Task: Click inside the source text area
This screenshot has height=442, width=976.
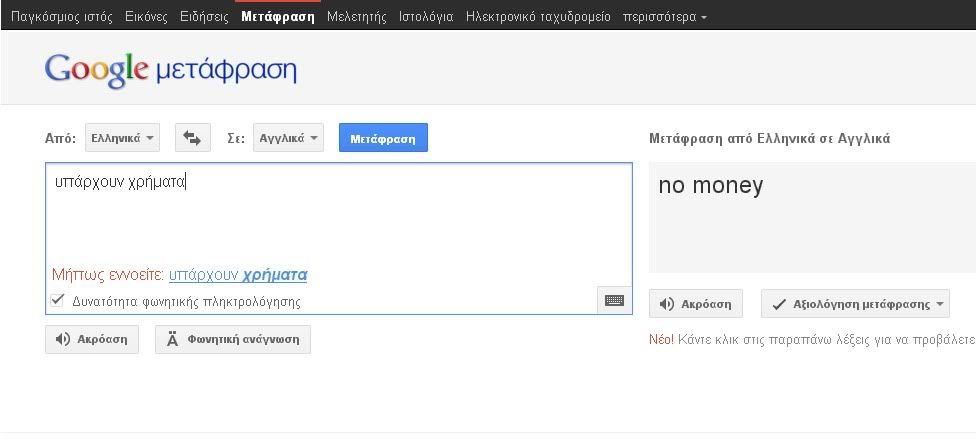Action: 339,238
